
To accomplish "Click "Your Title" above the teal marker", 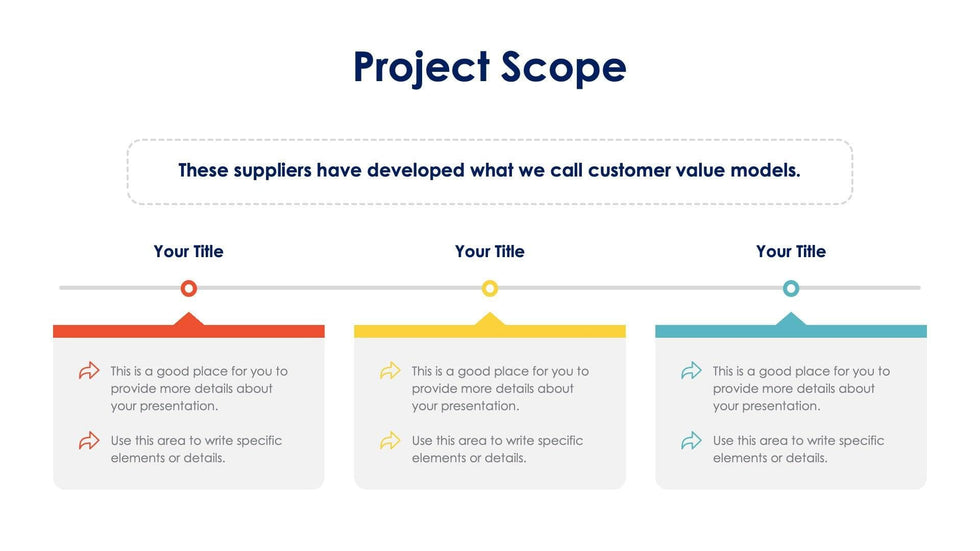I will [791, 252].
